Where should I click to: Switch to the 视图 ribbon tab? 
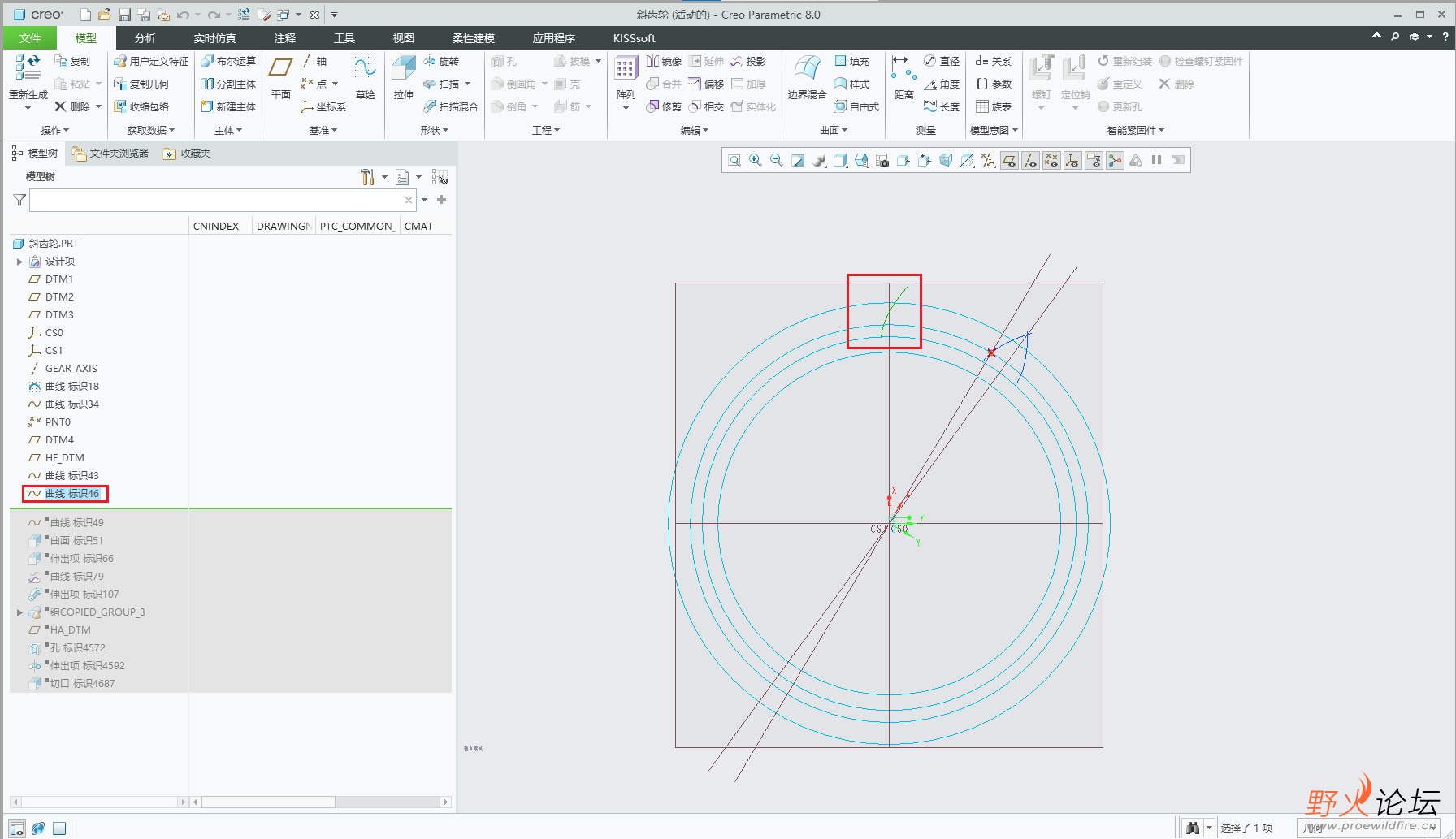pyautogui.click(x=404, y=38)
